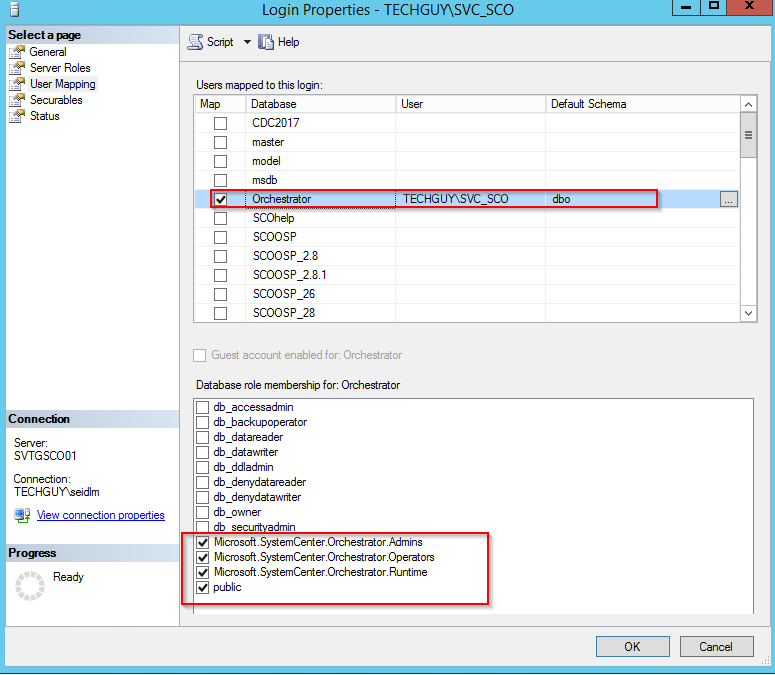Click the Script button label
This screenshot has height=675, width=775.
220,42
